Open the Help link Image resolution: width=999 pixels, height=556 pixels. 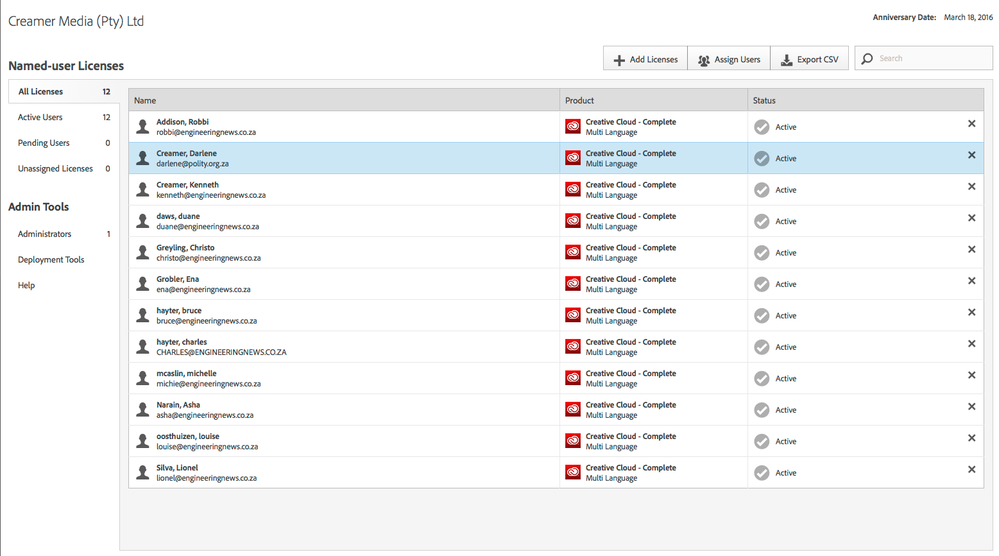coord(26,286)
